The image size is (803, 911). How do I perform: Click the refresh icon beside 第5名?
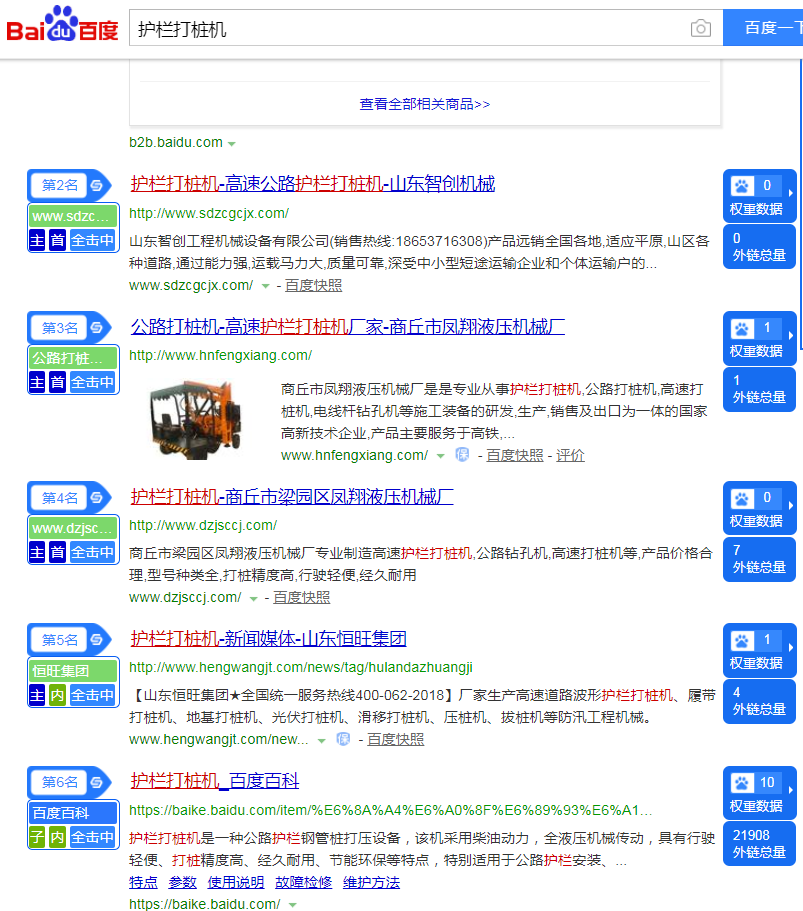[x=97, y=640]
